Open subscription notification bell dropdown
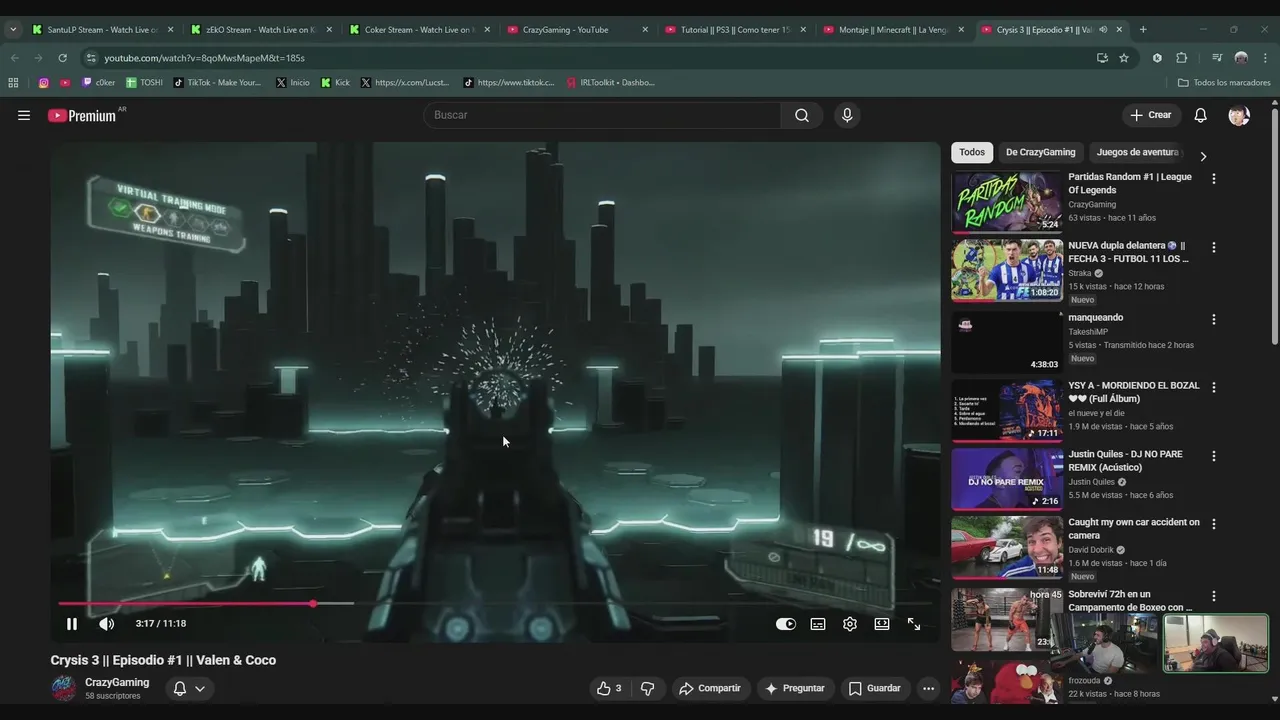 [190, 688]
